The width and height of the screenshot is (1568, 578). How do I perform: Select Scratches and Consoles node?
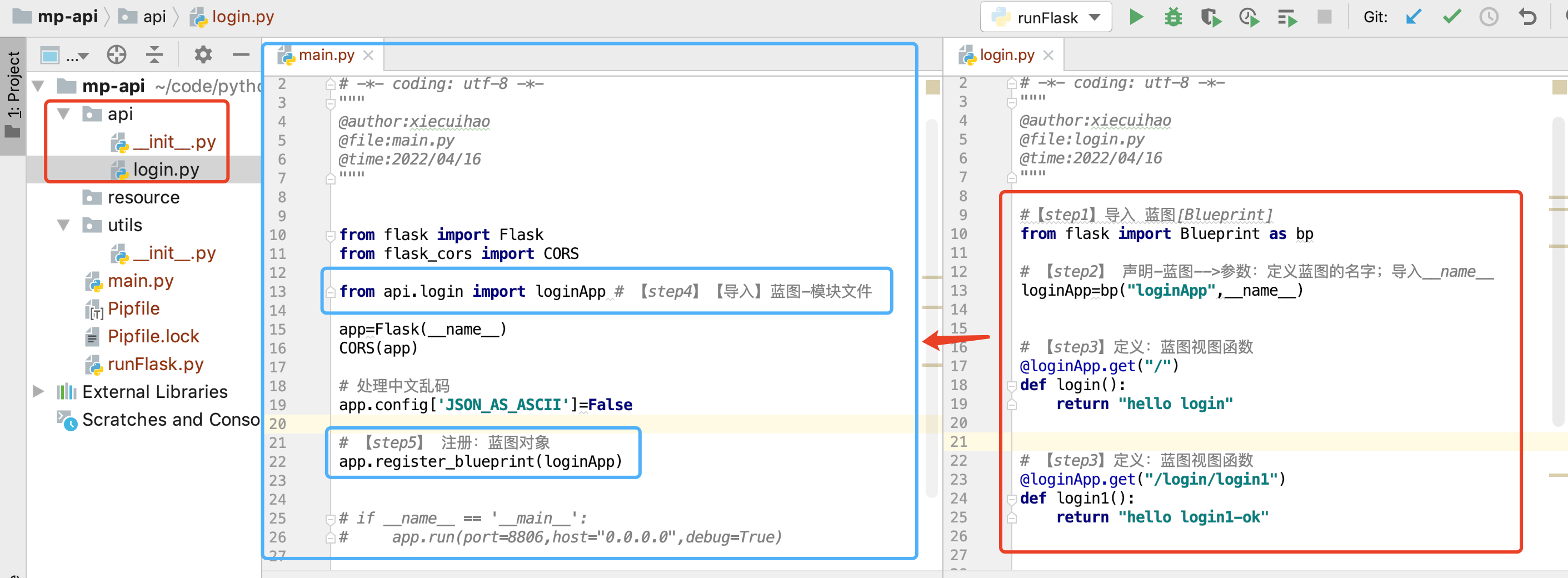pos(158,420)
